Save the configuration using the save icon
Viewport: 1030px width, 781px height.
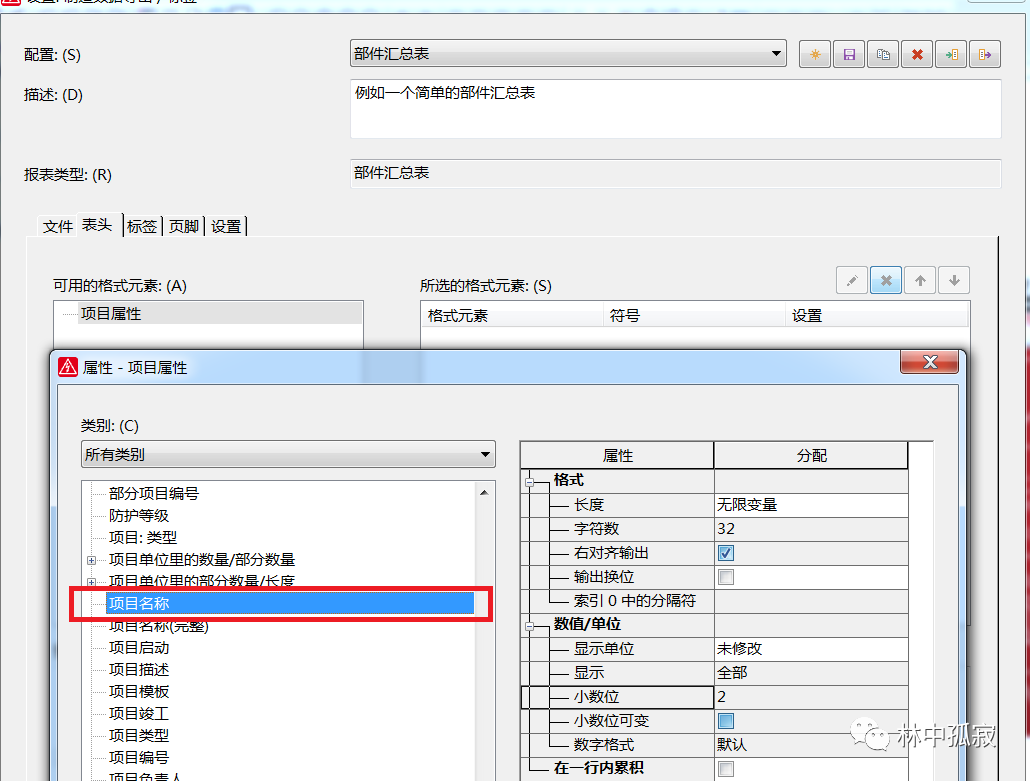[849, 54]
